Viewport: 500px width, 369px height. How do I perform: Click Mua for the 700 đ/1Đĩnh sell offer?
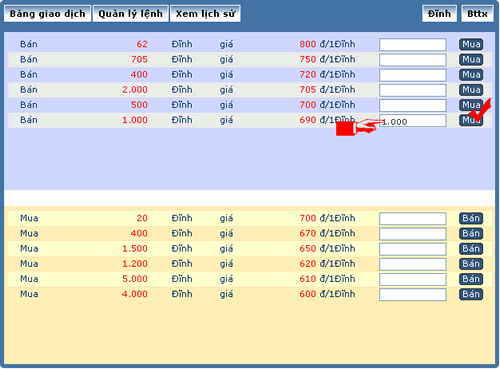coord(471,105)
